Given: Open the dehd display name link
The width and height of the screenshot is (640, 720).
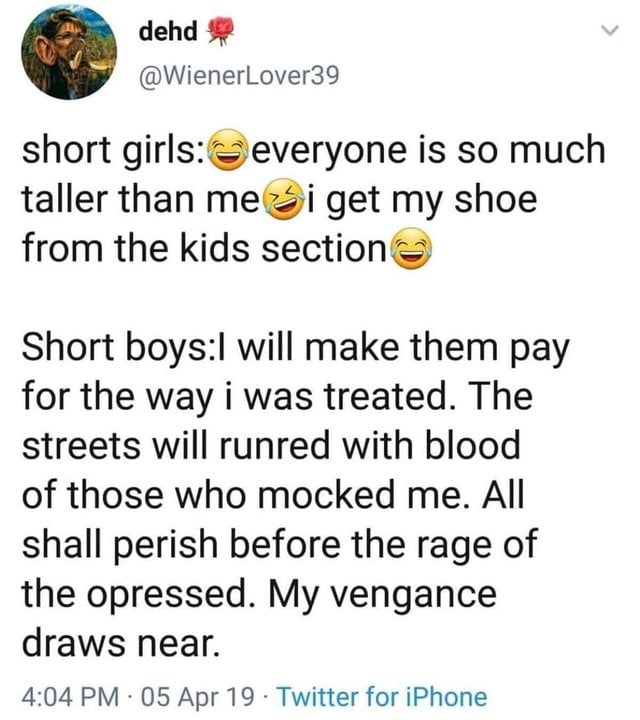Looking at the screenshot, I should (169, 32).
